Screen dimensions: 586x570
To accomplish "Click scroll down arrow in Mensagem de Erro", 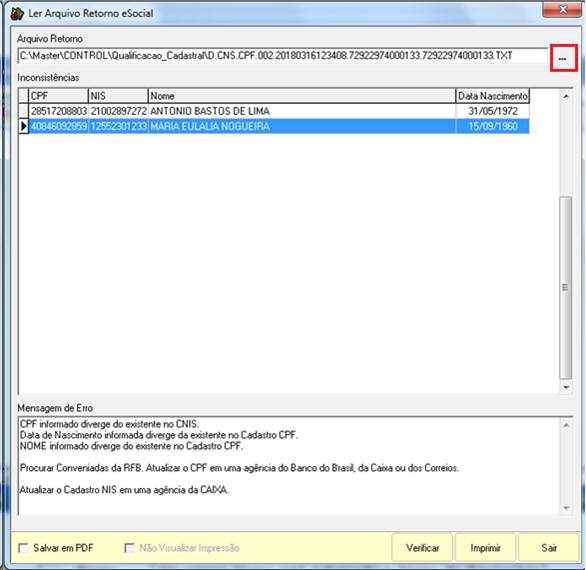I will click(x=566, y=508).
